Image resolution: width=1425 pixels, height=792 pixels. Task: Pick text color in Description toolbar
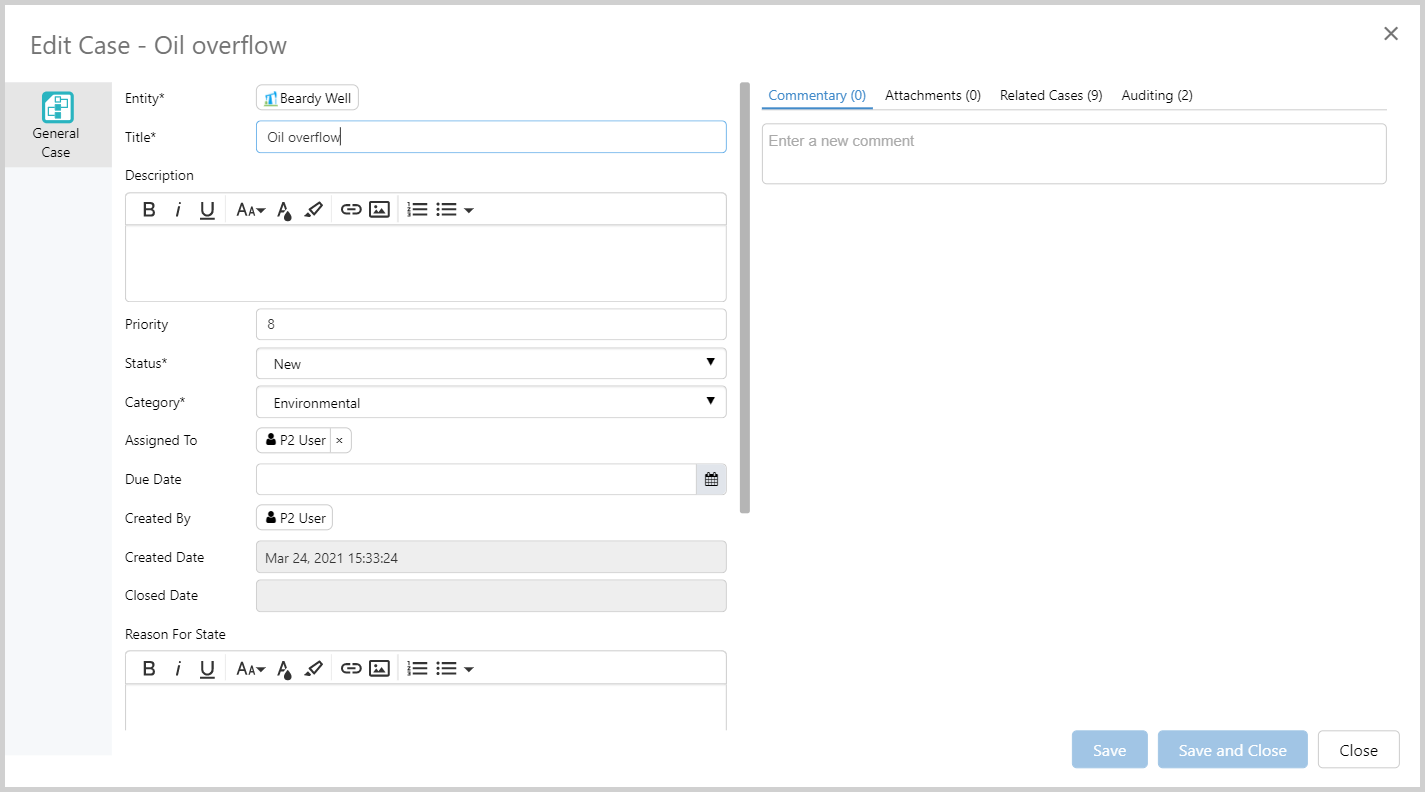285,209
